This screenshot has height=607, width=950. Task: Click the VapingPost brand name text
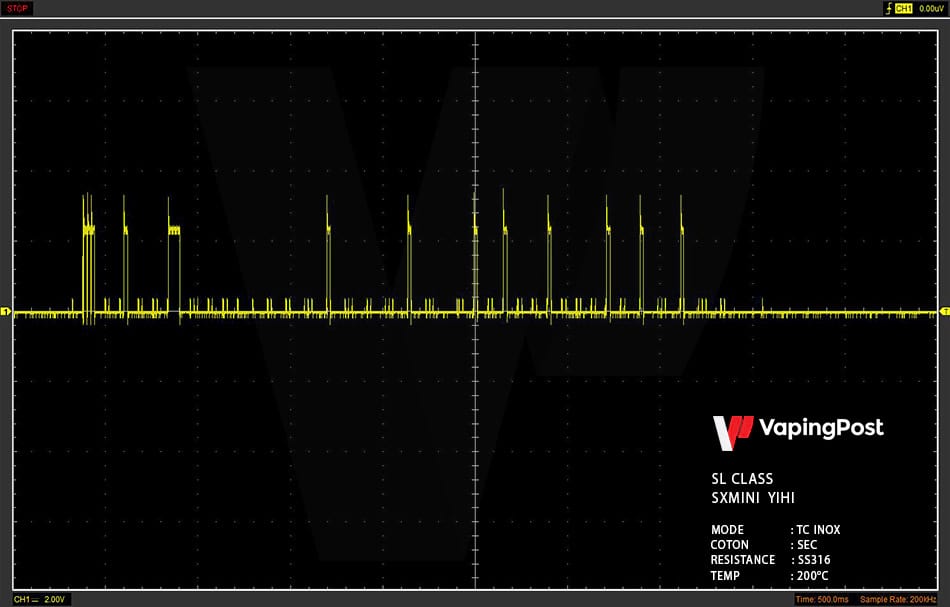pyautogui.click(x=821, y=428)
